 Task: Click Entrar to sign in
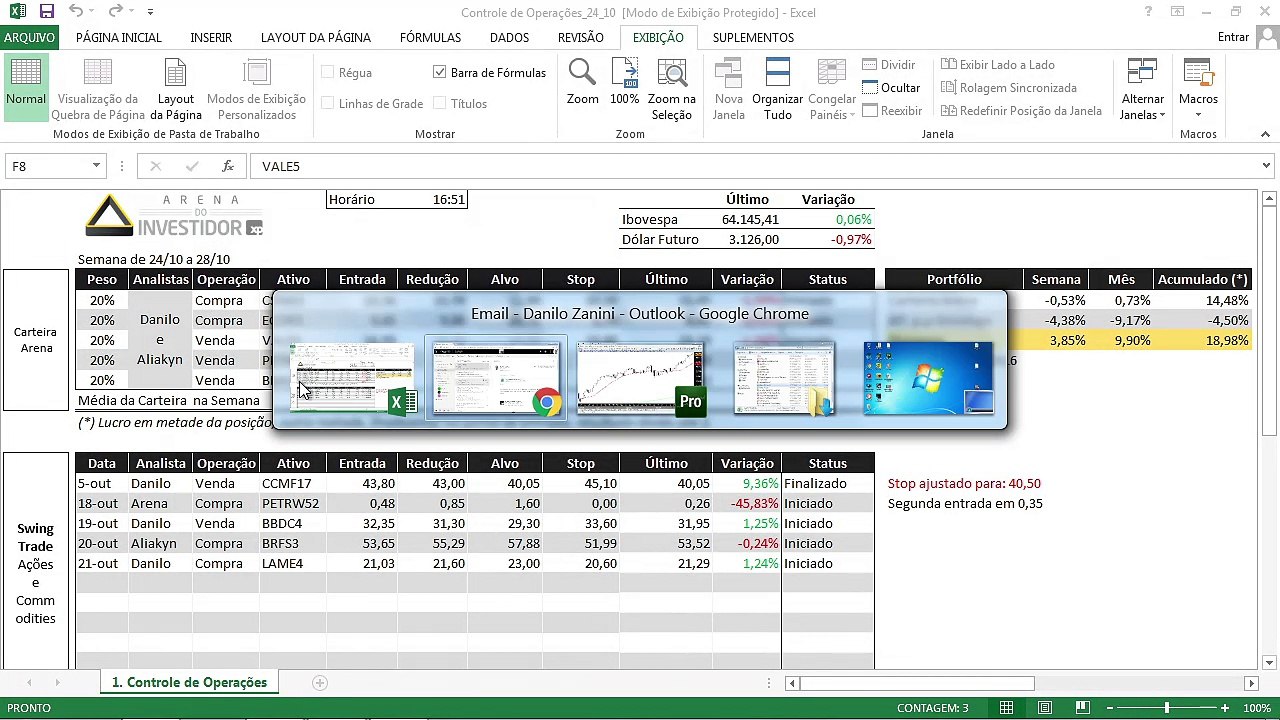coord(1233,37)
